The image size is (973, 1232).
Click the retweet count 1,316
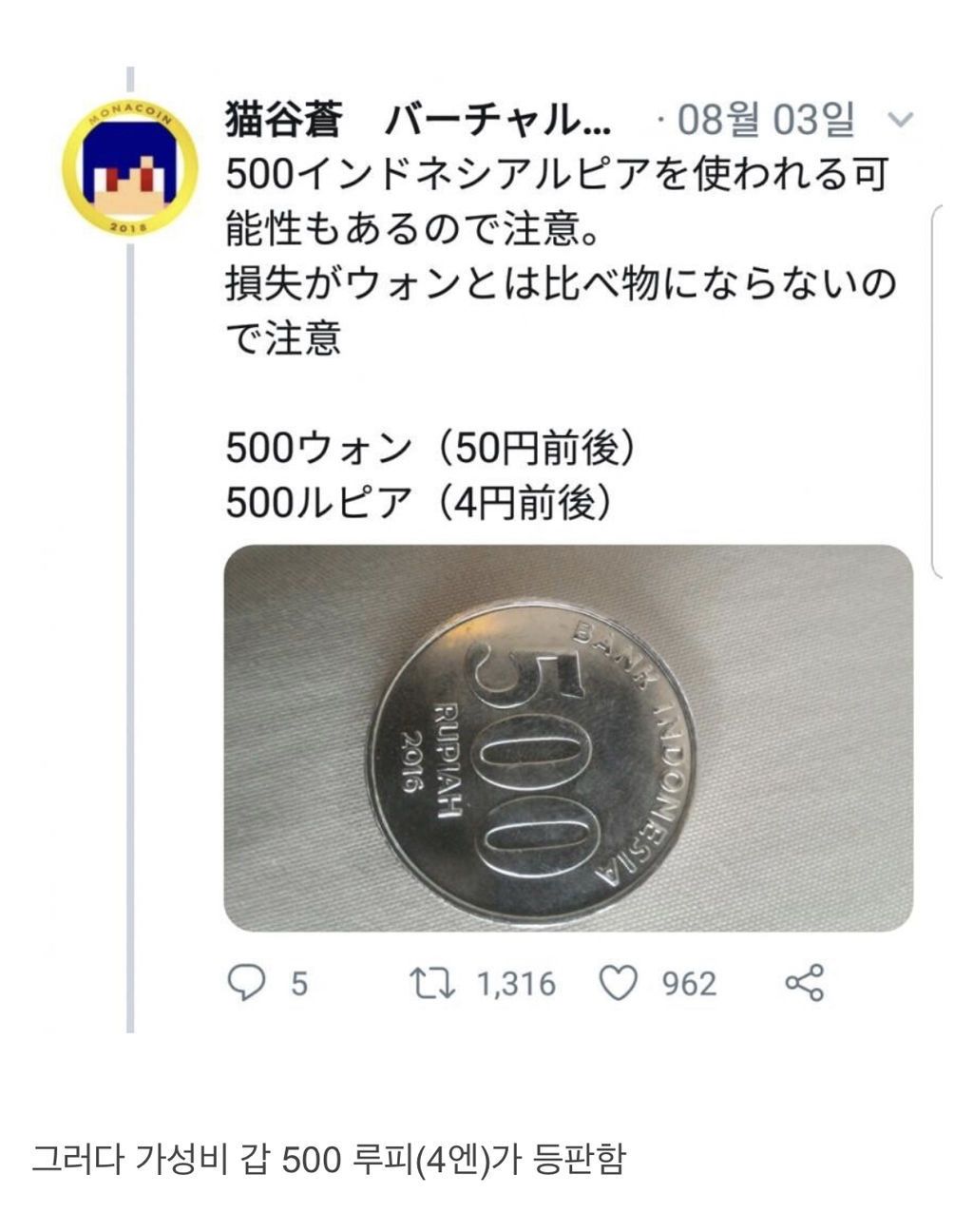[515, 984]
